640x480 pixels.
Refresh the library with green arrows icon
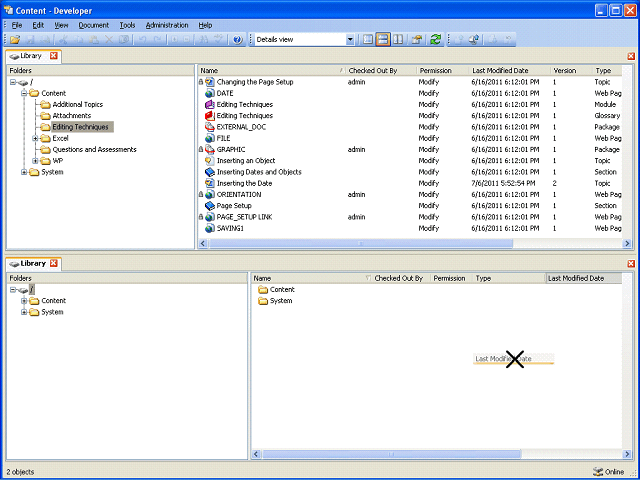[436, 40]
